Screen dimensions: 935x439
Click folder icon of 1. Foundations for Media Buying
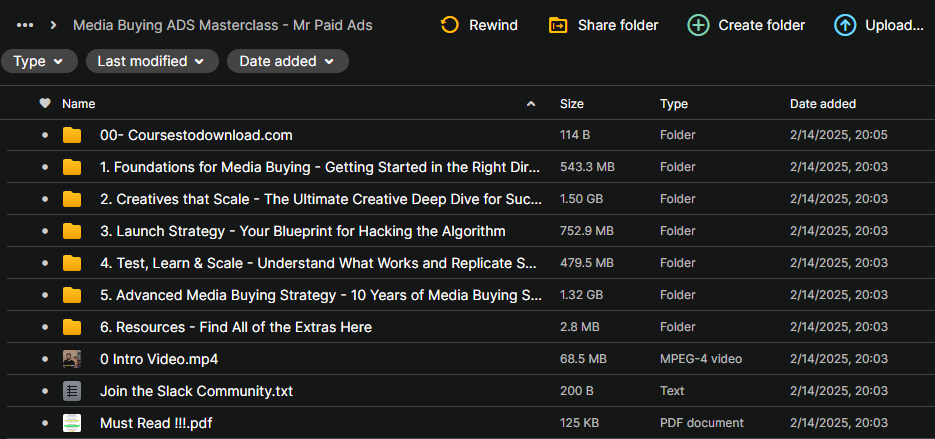pyautogui.click(x=72, y=167)
